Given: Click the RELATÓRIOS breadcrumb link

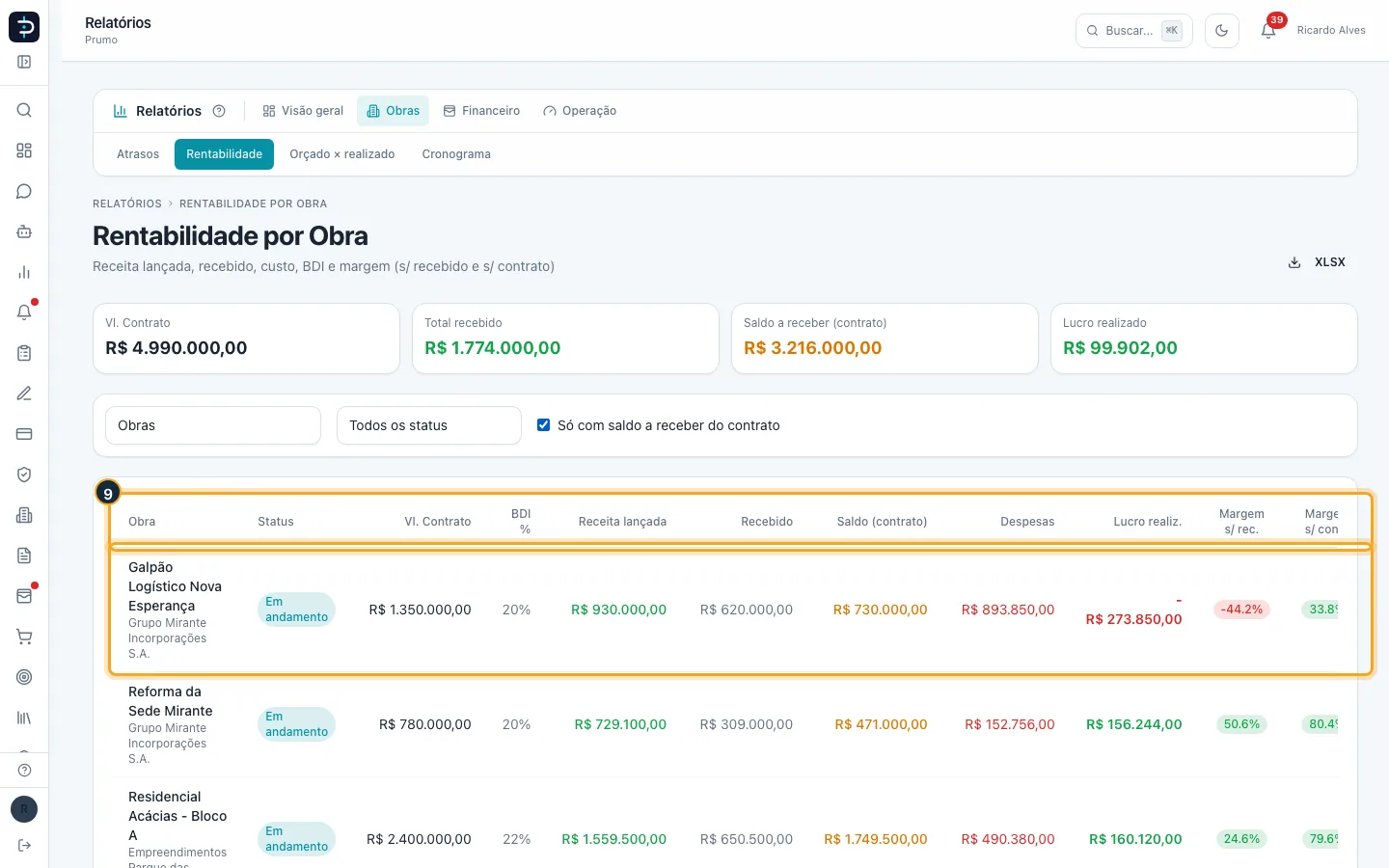Looking at the screenshot, I should pos(127,203).
